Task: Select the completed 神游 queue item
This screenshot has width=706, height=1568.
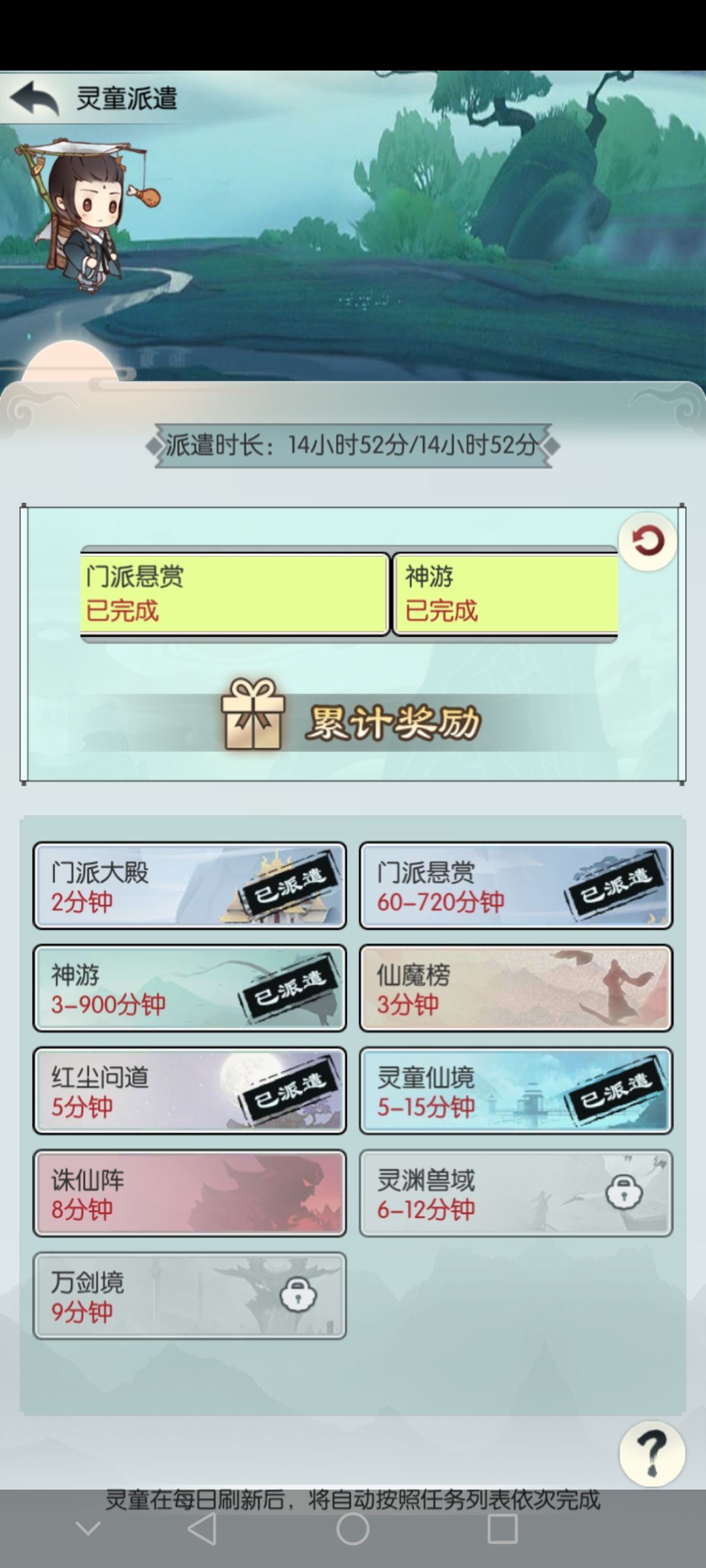Action: tap(505, 594)
